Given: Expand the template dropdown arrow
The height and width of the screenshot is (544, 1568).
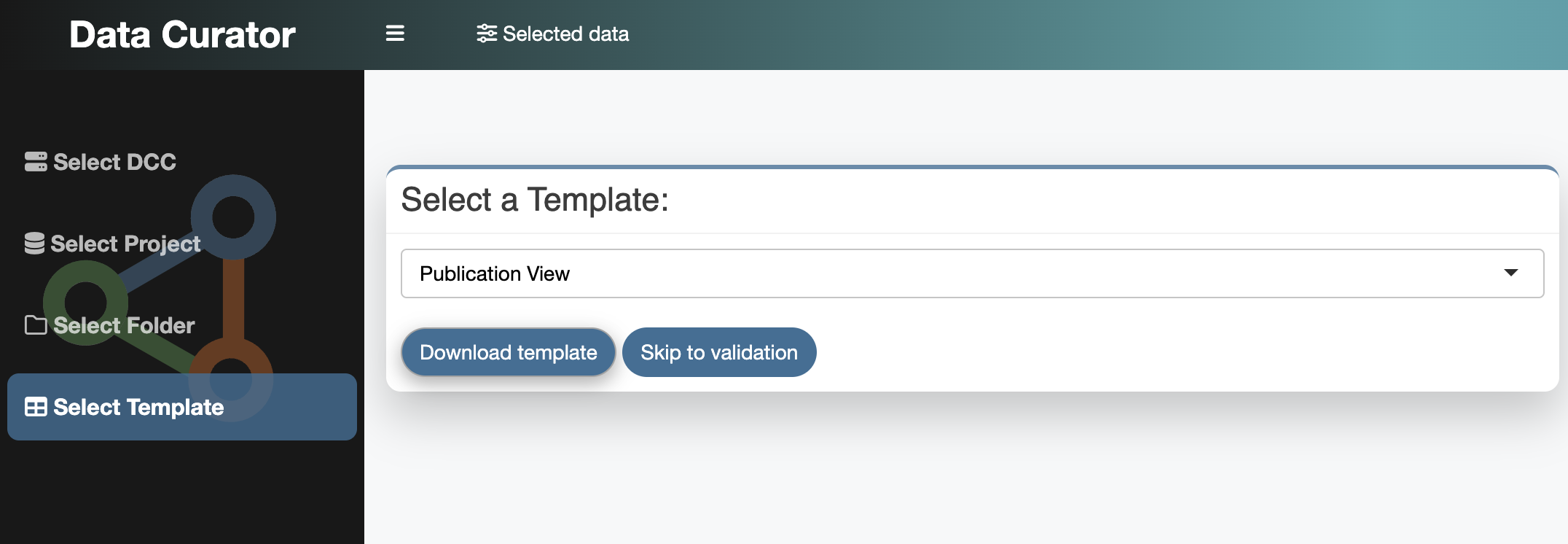Looking at the screenshot, I should point(1510,273).
